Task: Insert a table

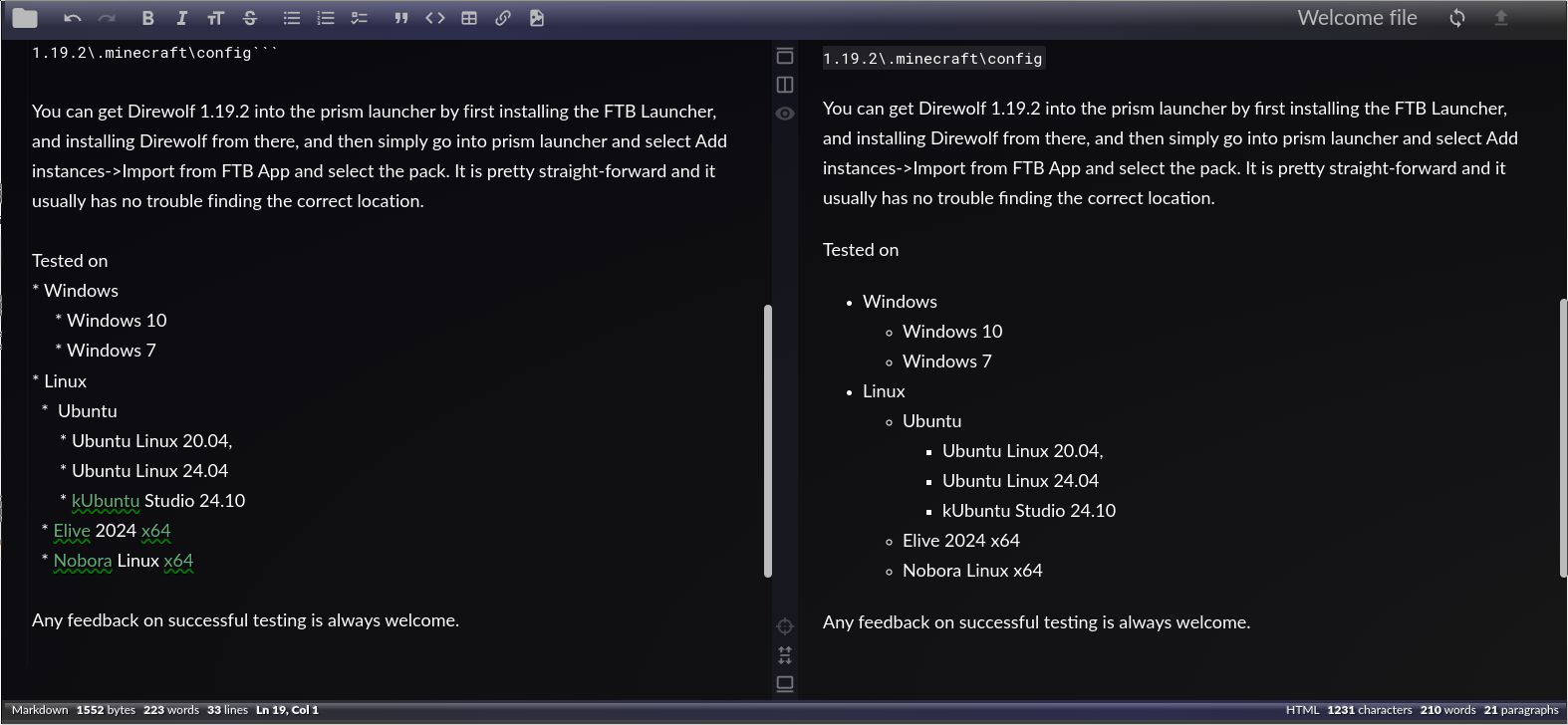Action: [469, 18]
